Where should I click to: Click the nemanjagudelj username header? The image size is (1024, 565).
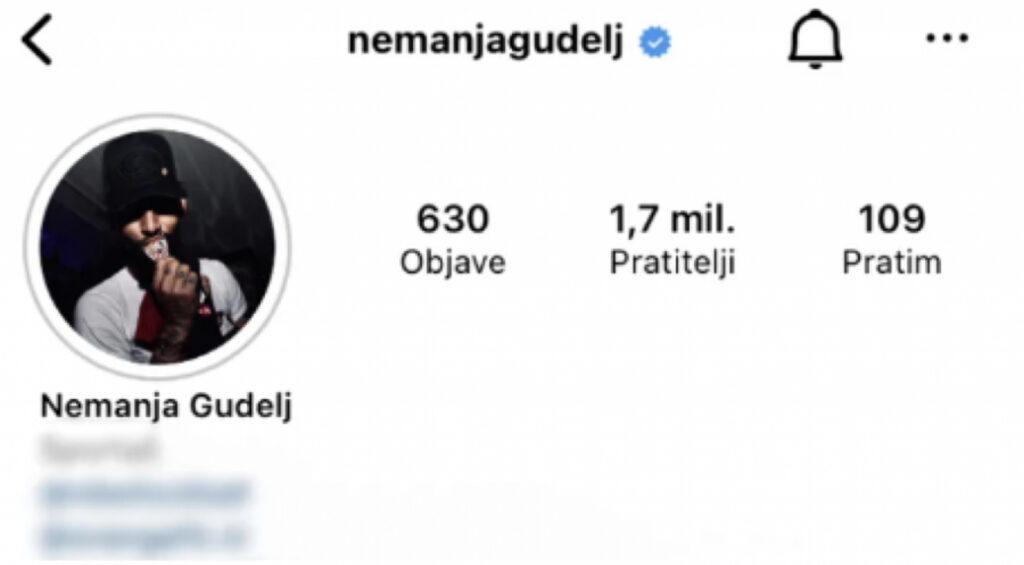click(485, 40)
